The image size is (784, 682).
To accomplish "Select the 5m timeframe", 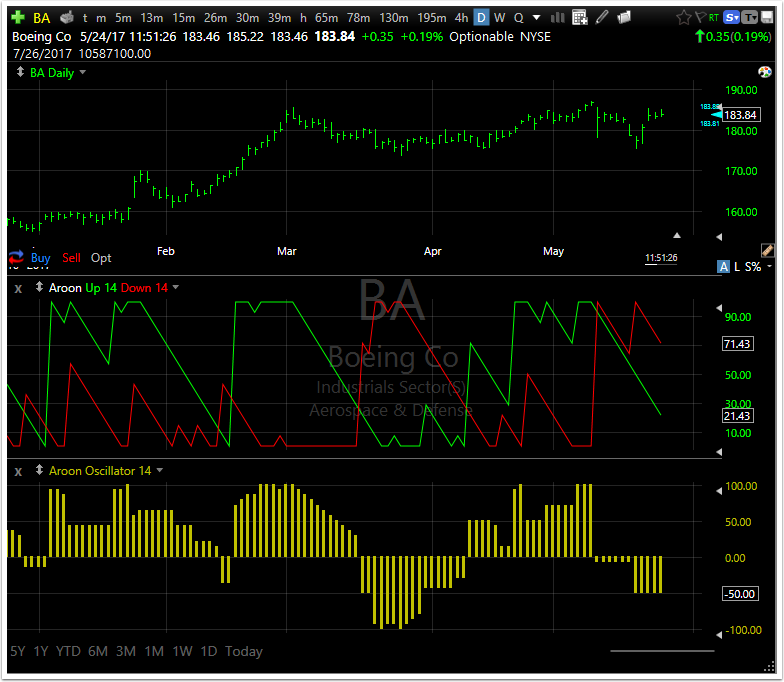I will point(123,18).
